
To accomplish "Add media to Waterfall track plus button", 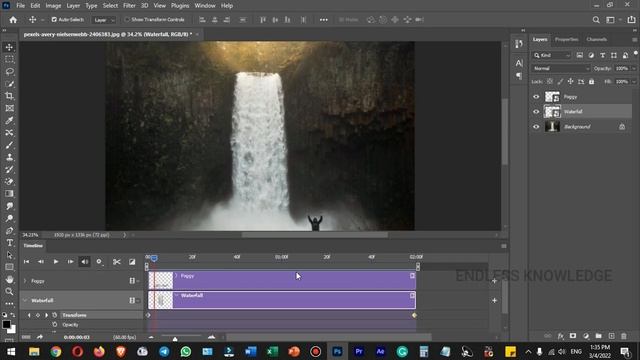I will tap(495, 300).
